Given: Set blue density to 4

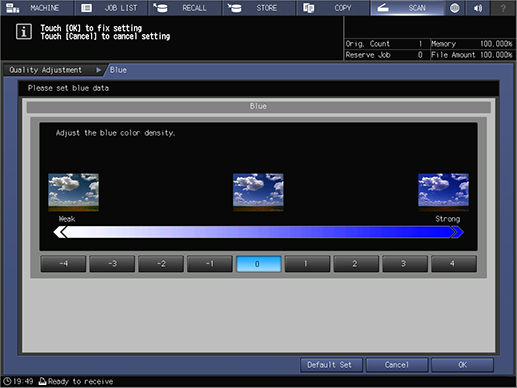Looking at the screenshot, I should [454, 264].
